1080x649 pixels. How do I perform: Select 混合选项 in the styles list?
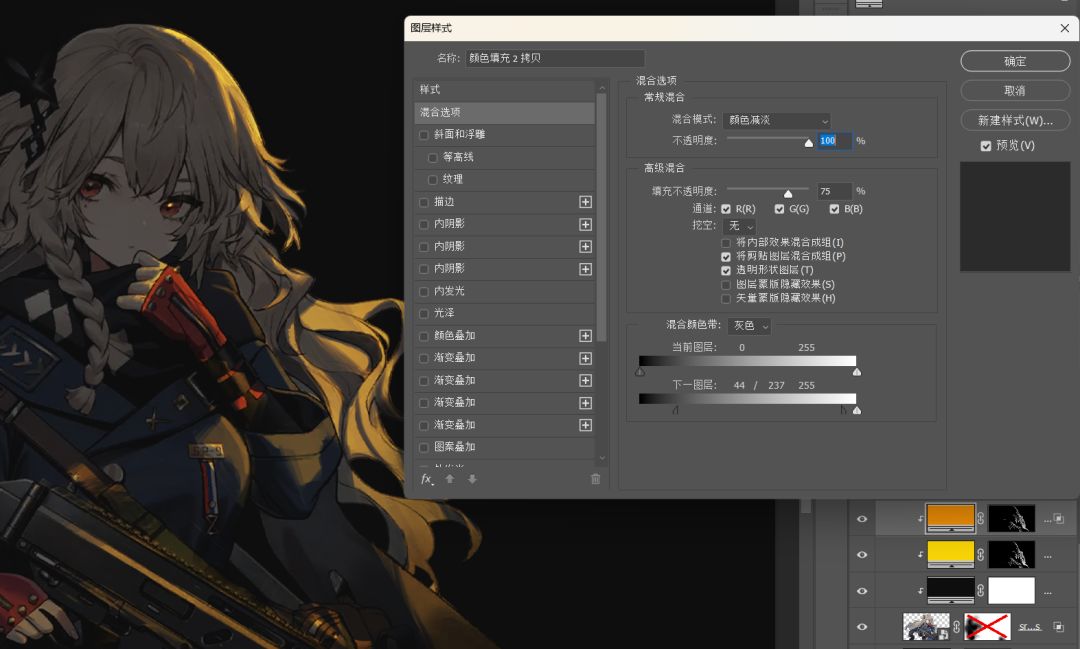click(x=505, y=112)
